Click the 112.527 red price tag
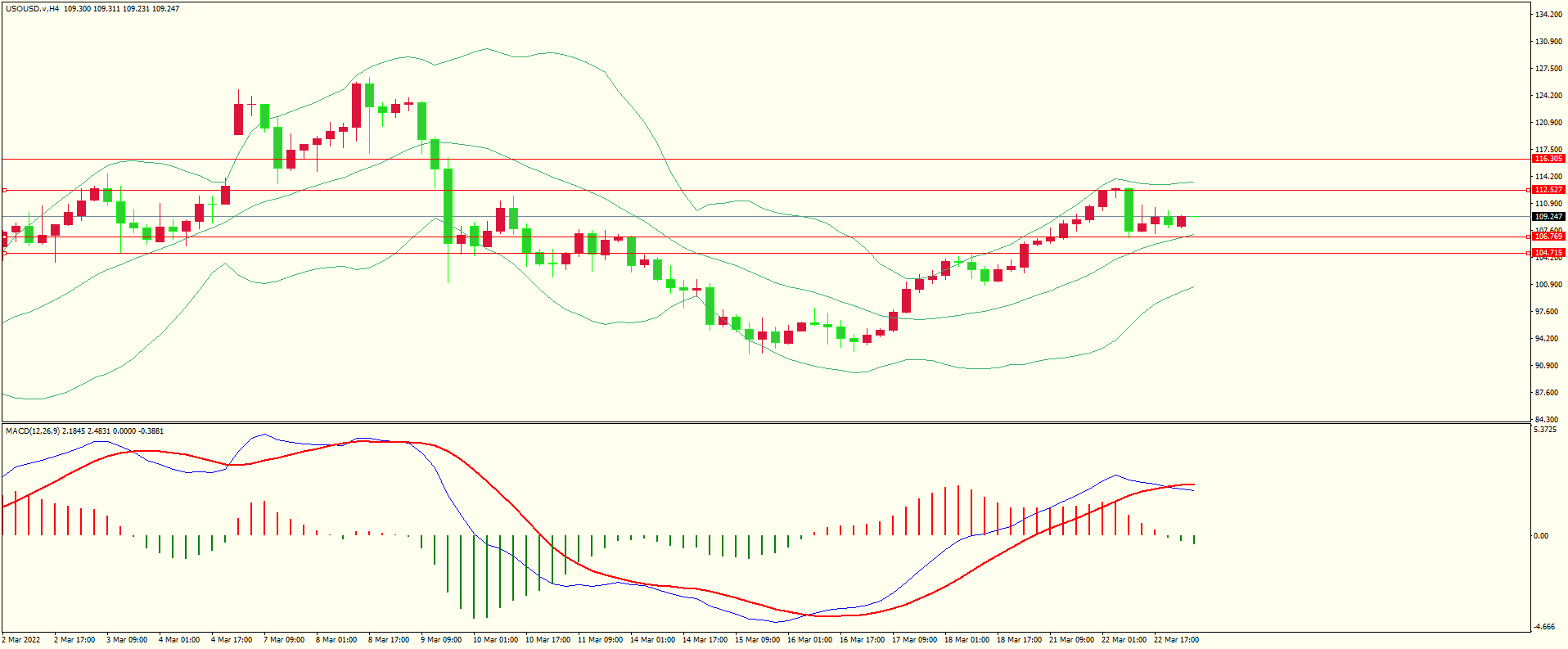 (x=1548, y=190)
